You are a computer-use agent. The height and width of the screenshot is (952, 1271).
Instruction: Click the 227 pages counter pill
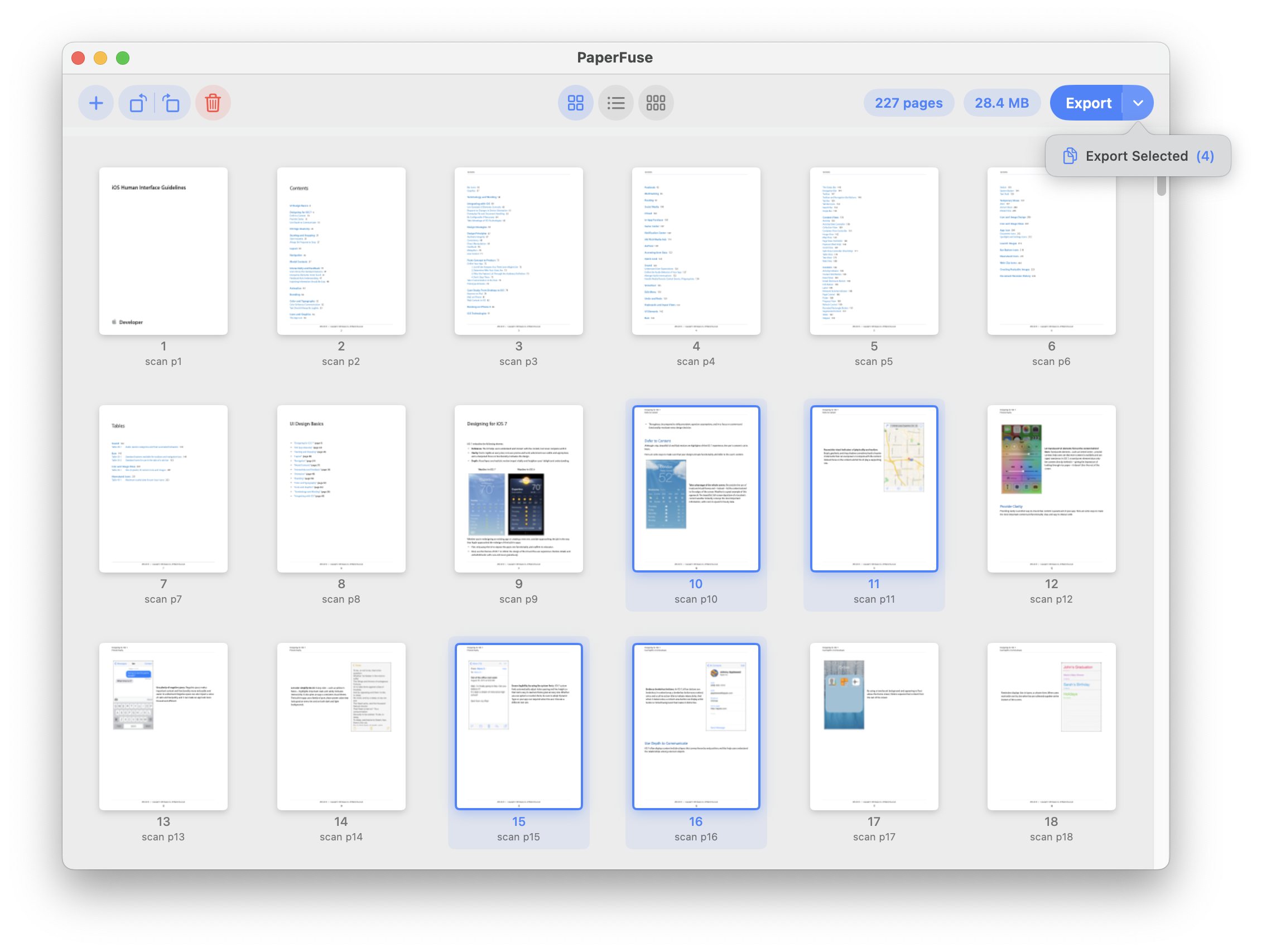tap(909, 102)
